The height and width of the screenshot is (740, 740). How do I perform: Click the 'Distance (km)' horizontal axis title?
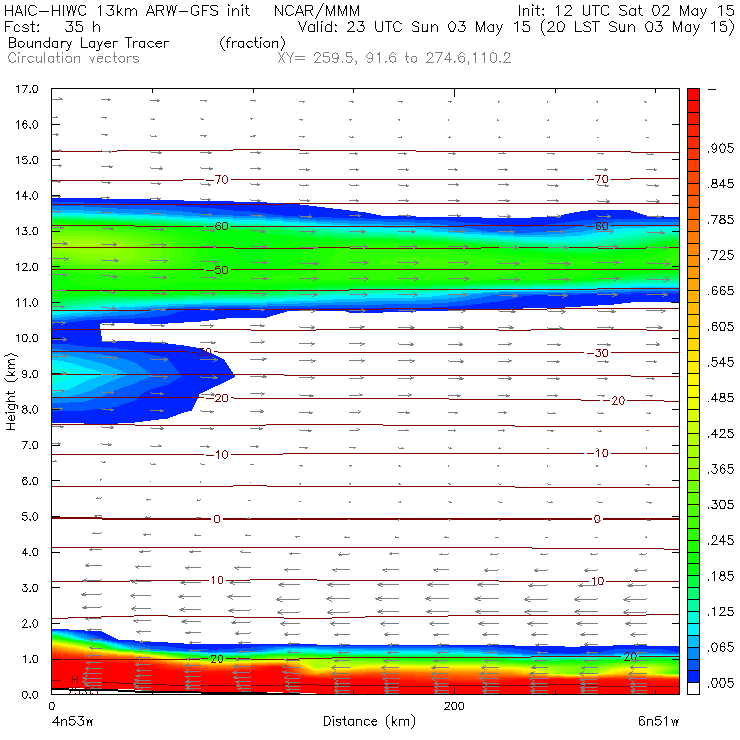tap(370, 721)
